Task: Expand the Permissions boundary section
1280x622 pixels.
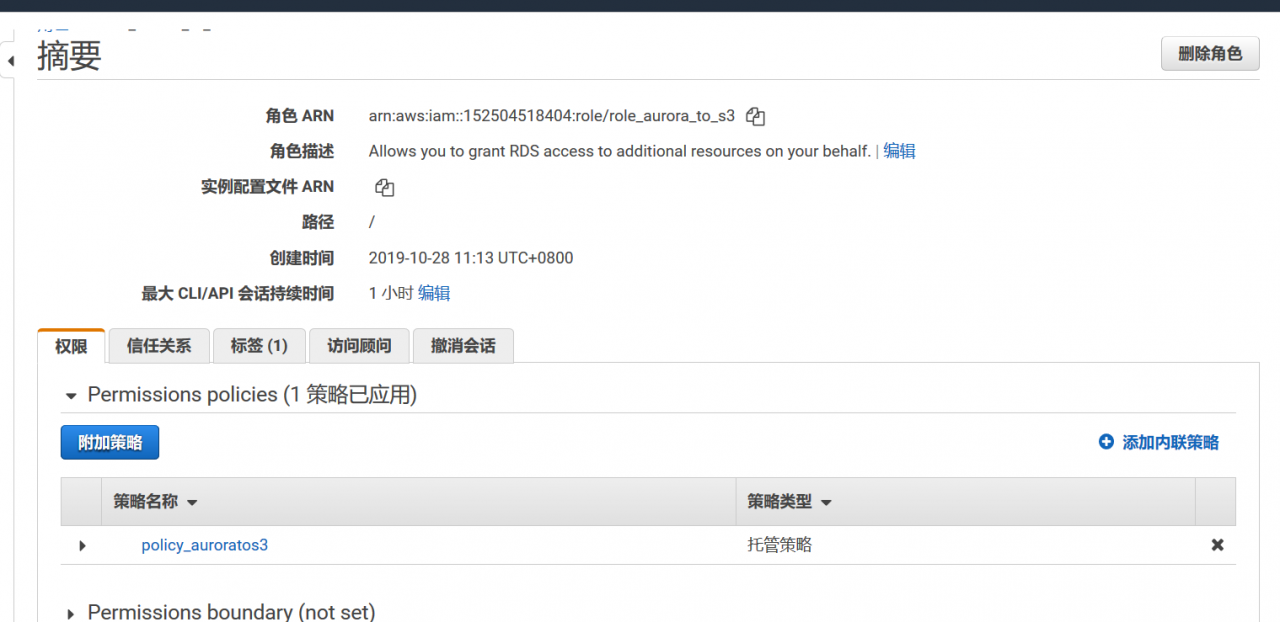Action: 71,613
